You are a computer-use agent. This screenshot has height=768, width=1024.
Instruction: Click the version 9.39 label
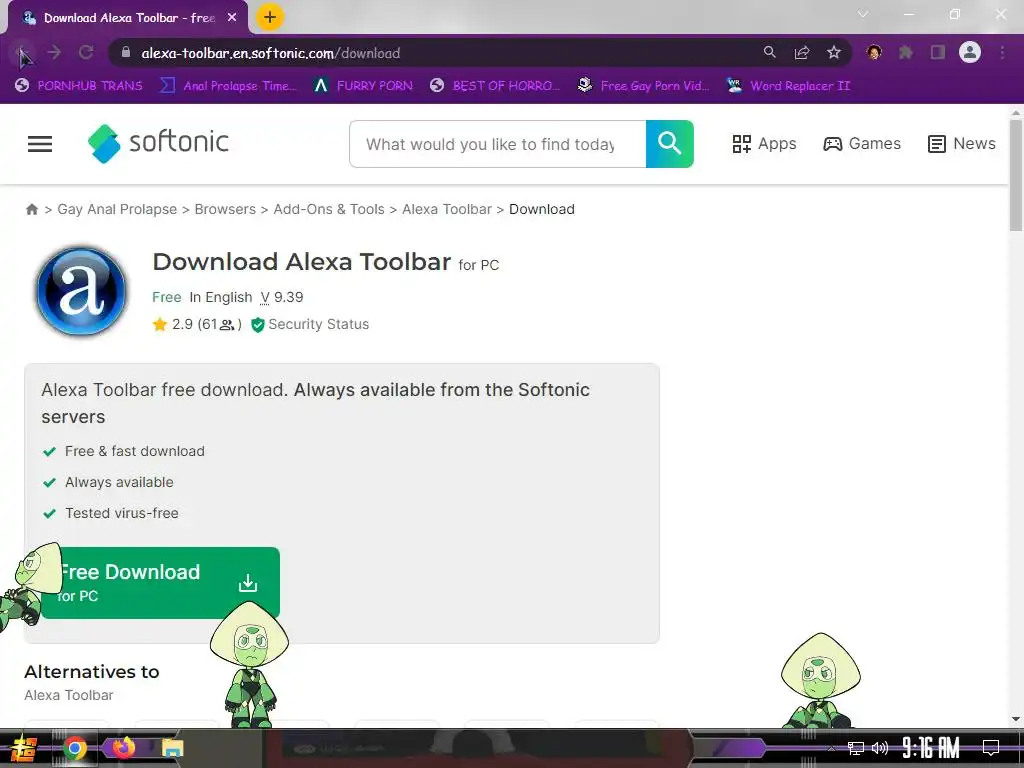281,297
